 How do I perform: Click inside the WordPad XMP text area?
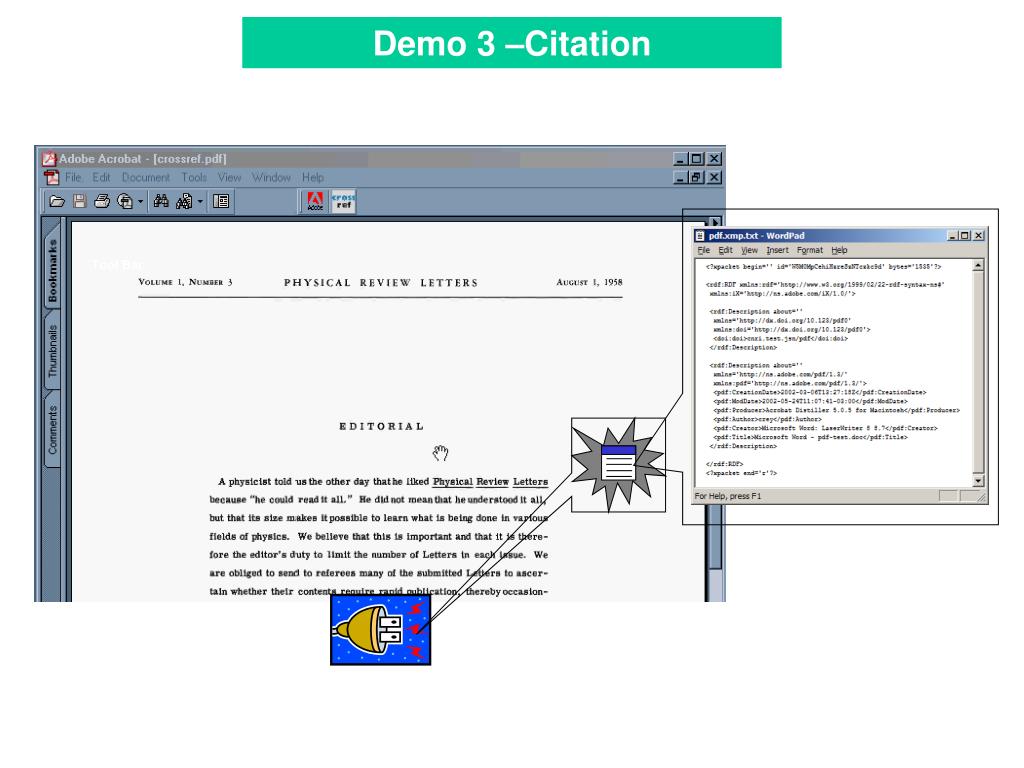[x=833, y=373]
